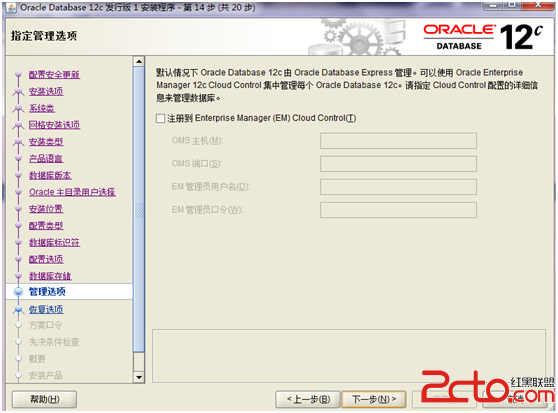This screenshot has height=413, width=558.
Task: Open Oracle 主目录用户选择 step
Action: [x=72, y=192]
